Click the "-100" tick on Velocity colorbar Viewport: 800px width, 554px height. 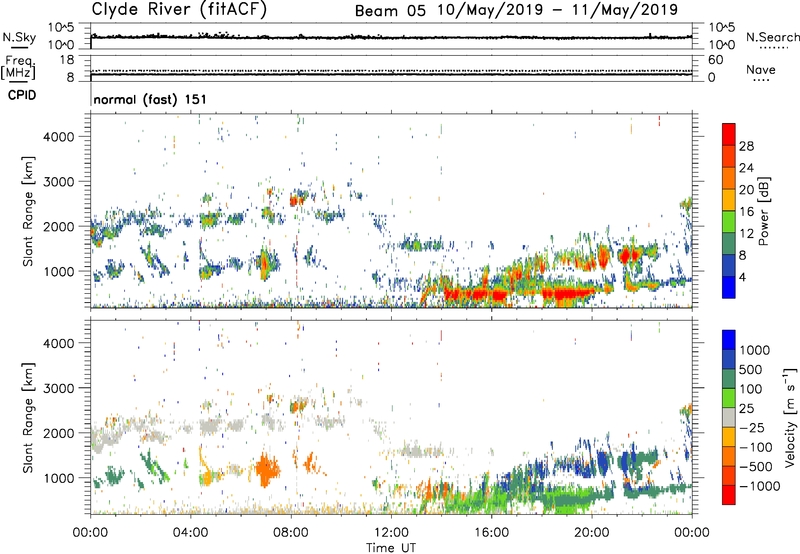[756, 447]
